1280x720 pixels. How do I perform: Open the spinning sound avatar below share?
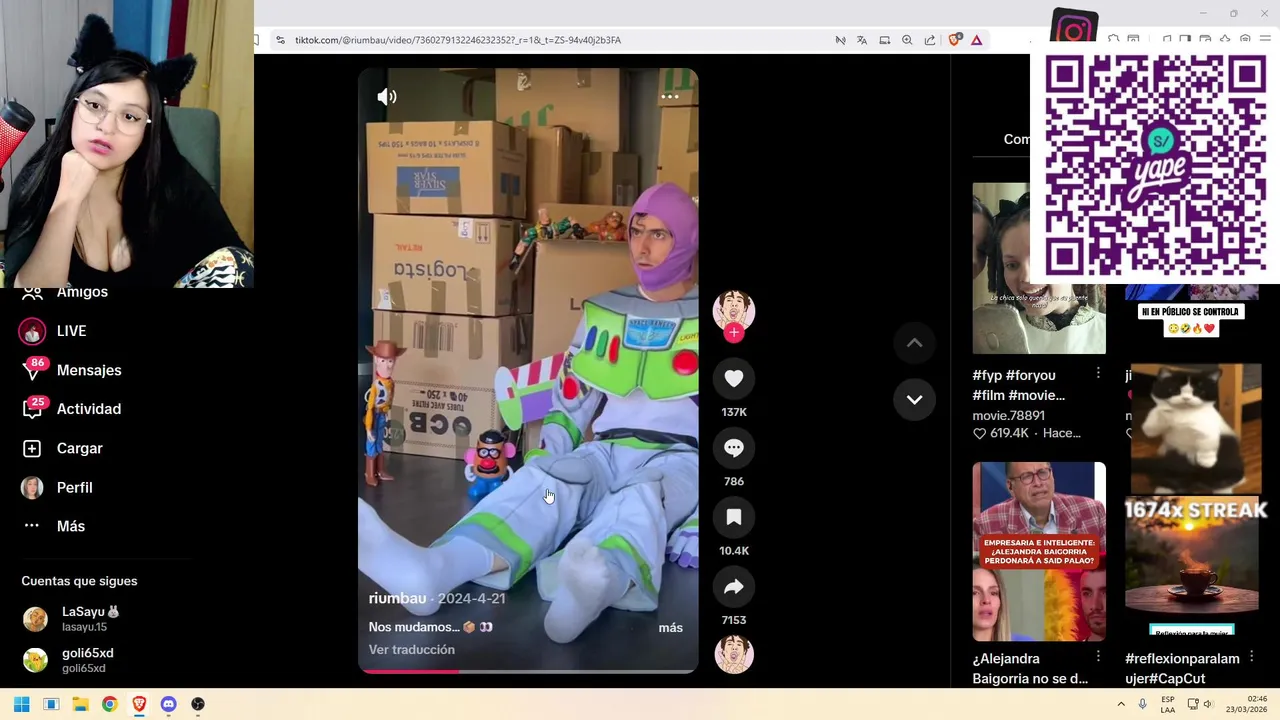(x=734, y=654)
